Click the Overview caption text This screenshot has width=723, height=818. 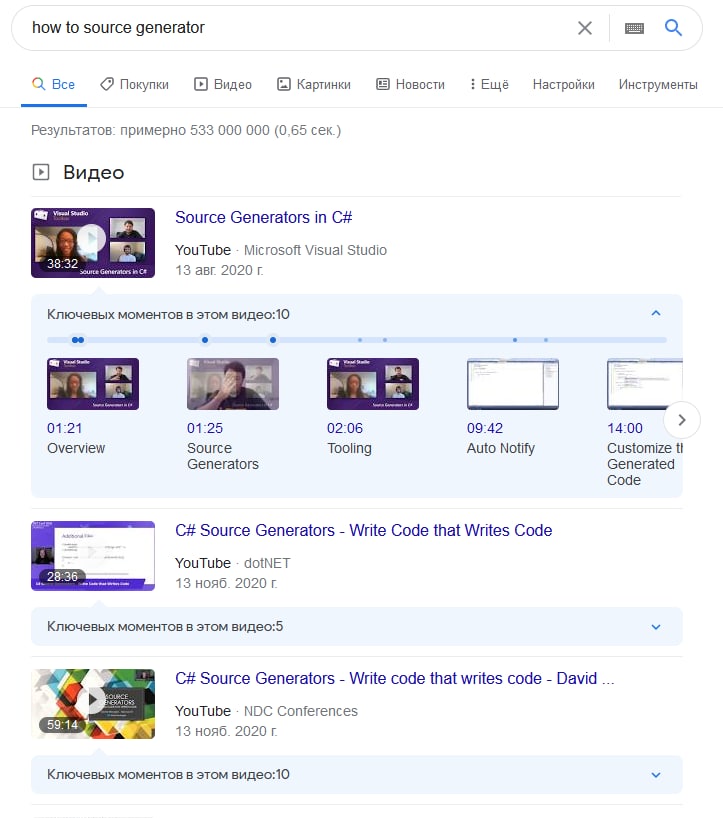tap(76, 448)
